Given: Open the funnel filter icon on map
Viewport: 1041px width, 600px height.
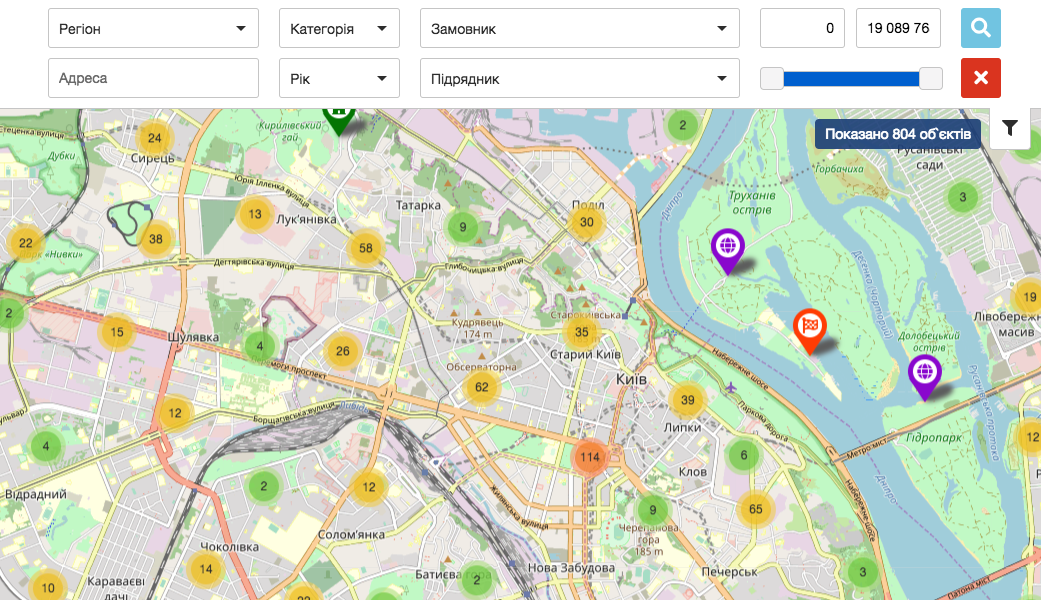Looking at the screenshot, I should coord(1010,128).
